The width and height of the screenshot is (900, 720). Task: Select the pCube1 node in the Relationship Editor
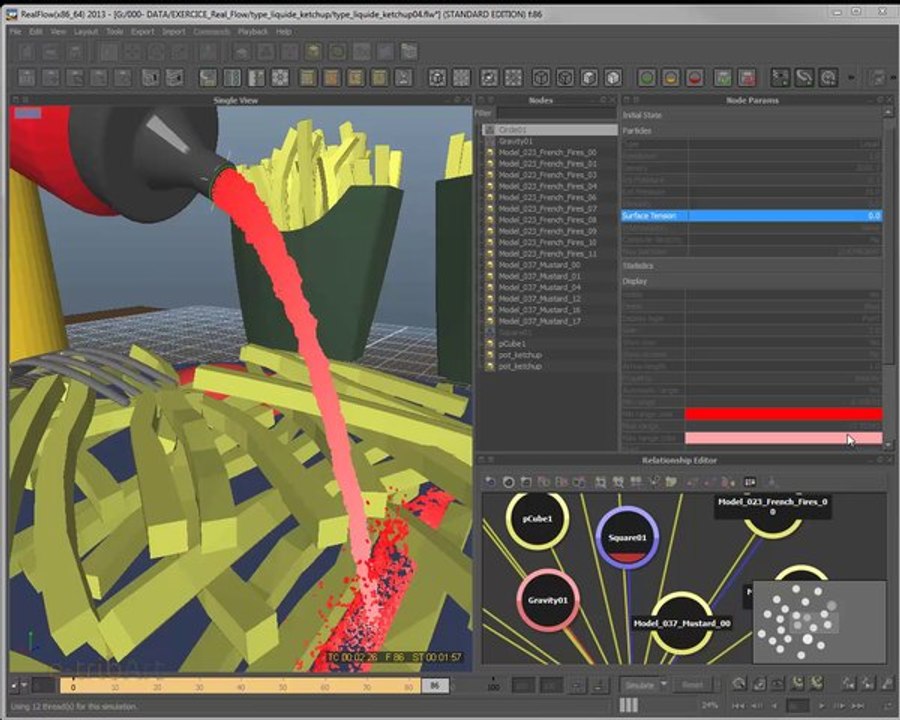click(537, 518)
